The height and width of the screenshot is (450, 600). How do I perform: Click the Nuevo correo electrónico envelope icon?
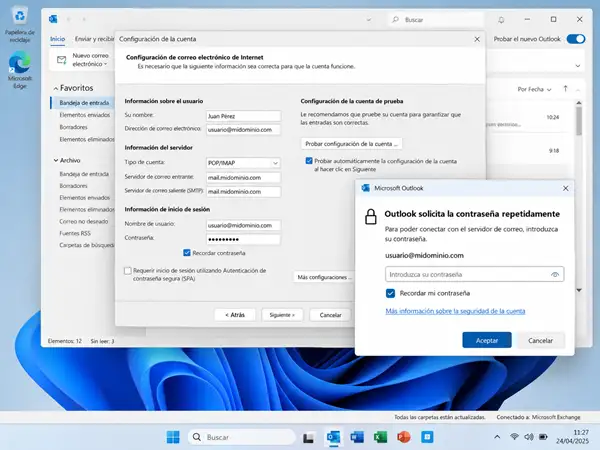tap(62, 60)
